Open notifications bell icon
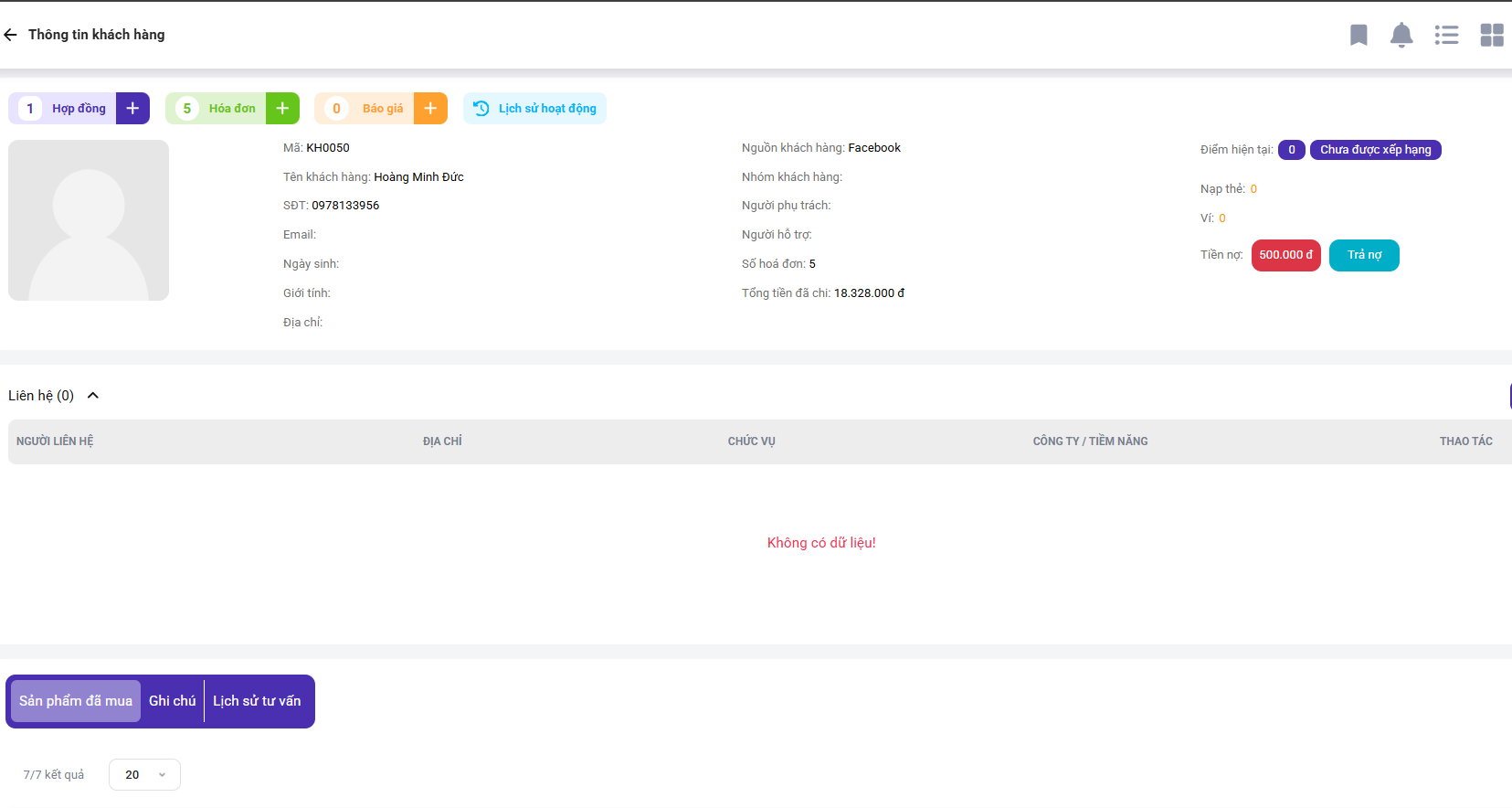The height and width of the screenshot is (808, 1512). 1401,35
